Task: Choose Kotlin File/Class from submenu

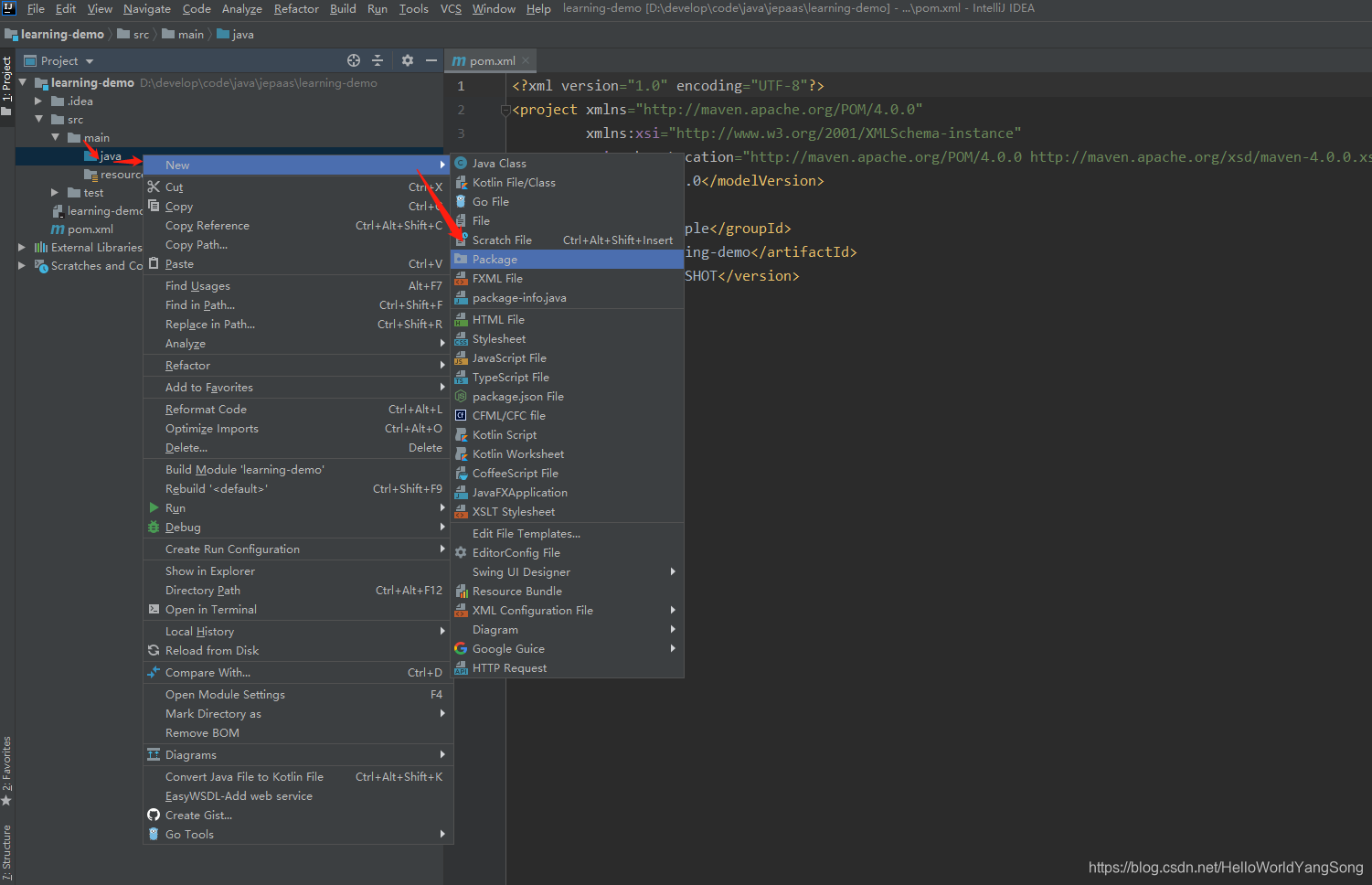Action: (568, 182)
